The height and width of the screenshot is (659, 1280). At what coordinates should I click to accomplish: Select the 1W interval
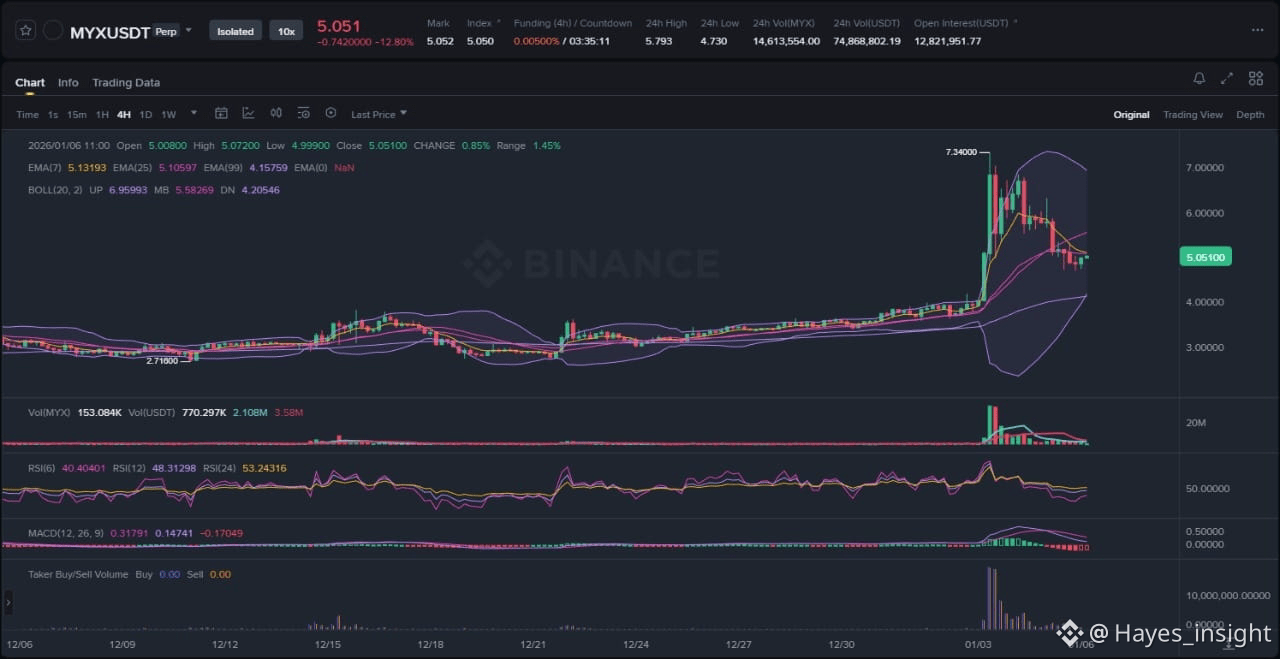(169, 115)
